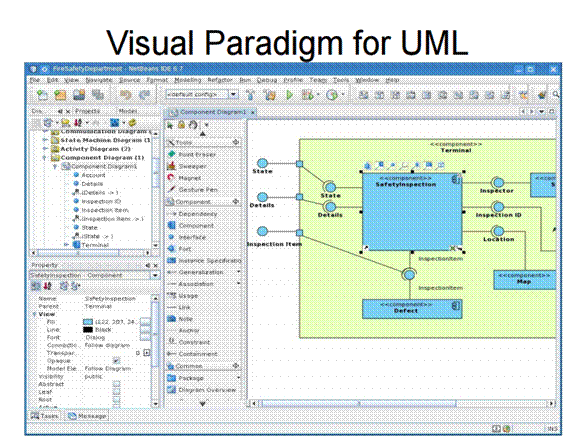Click the Fill row ellipsis button
Viewport: 577px width, 441px height.
(x=145, y=322)
